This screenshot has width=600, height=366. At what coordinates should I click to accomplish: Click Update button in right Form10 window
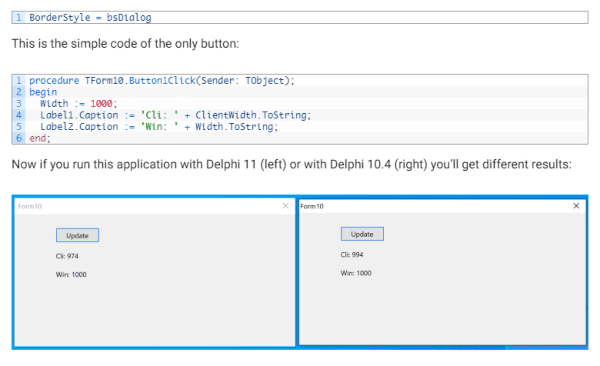click(362, 234)
